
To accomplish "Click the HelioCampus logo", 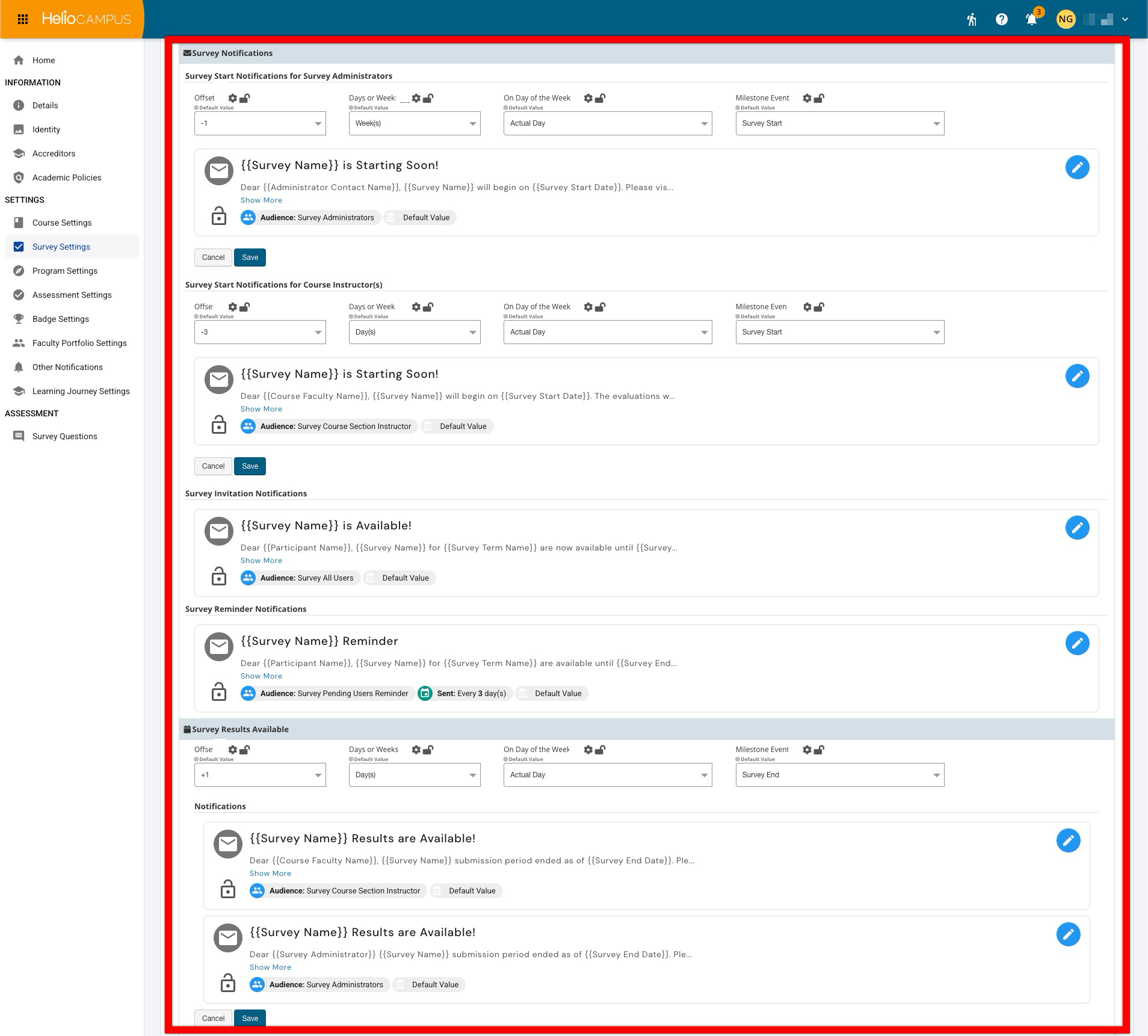I will tap(86, 19).
